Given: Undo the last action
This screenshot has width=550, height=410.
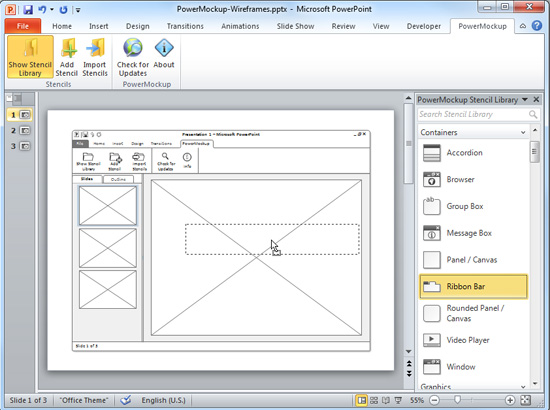Looking at the screenshot, I should pos(42,9).
